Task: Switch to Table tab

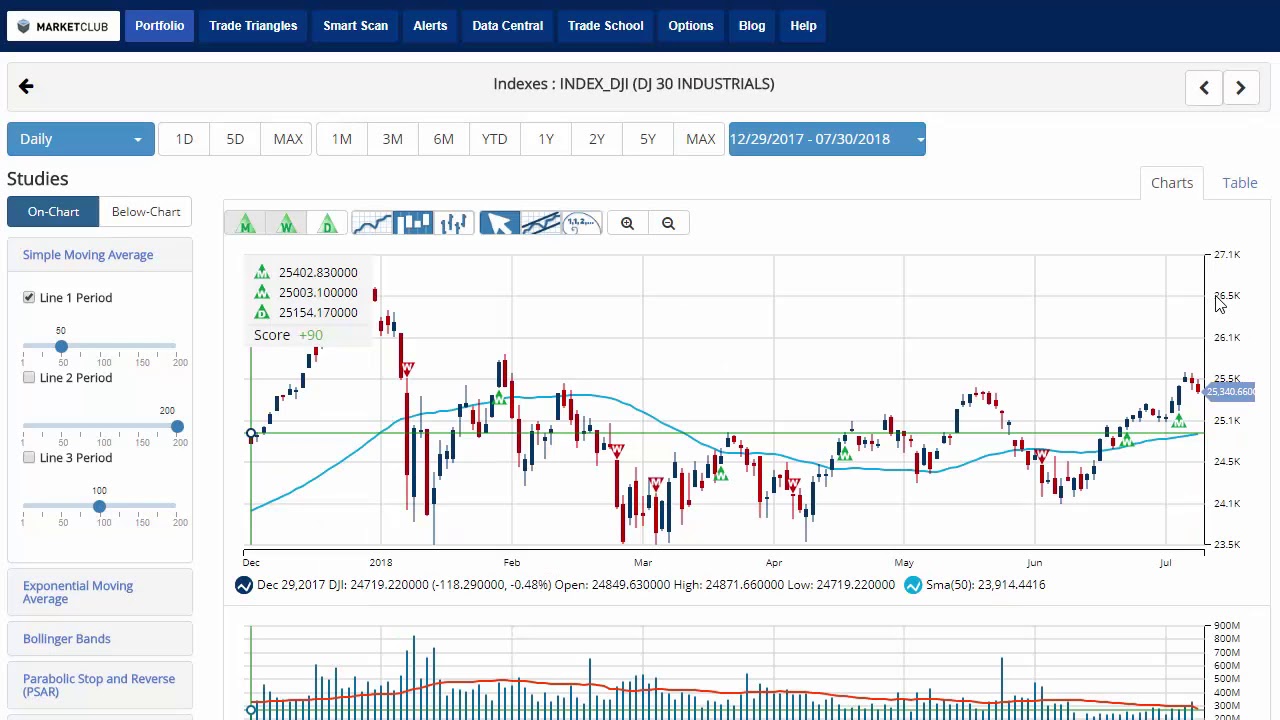Action: point(1240,183)
